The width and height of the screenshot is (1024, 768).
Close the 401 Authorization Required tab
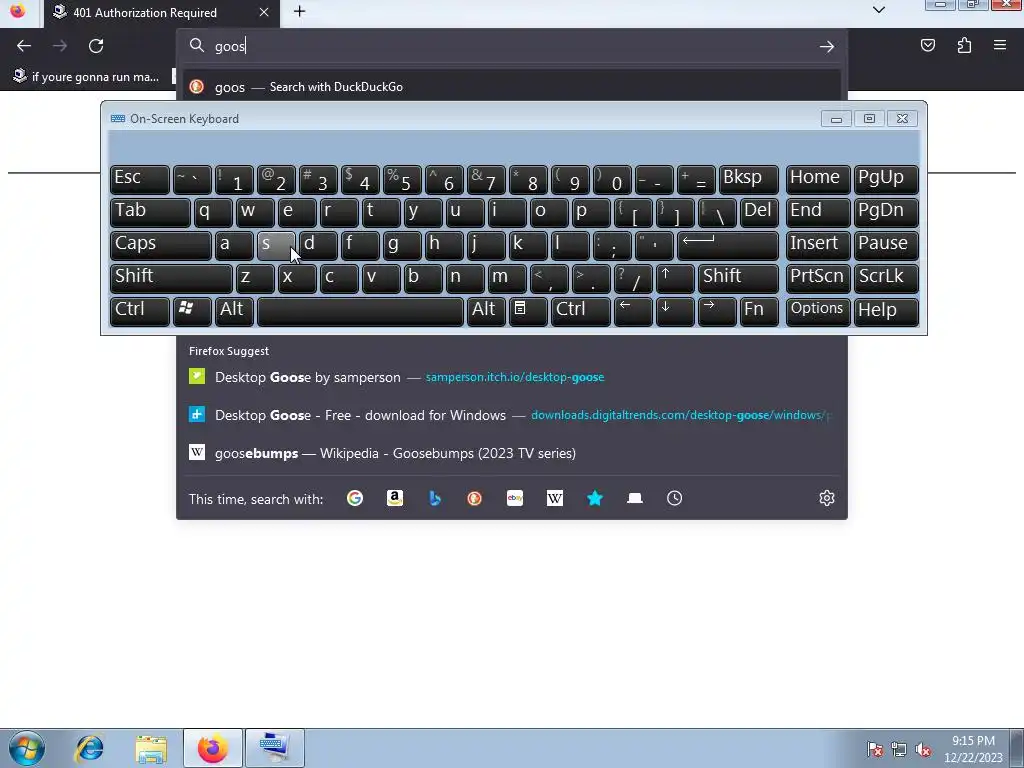[264, 12]
